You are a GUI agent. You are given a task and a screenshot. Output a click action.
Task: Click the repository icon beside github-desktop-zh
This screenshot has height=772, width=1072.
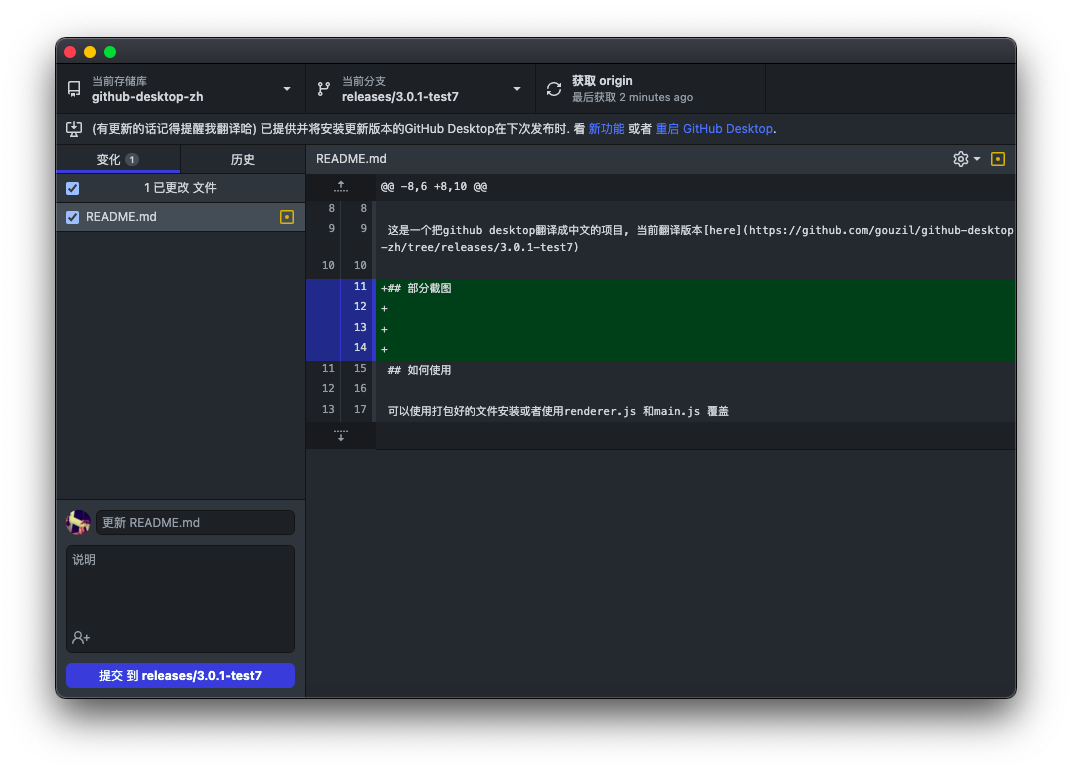[x=74, y=89]
